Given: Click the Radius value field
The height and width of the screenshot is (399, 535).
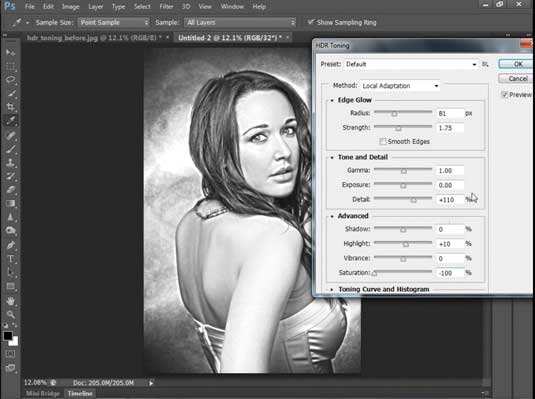Looking at the screenshot, I should [x=450, y=113].
